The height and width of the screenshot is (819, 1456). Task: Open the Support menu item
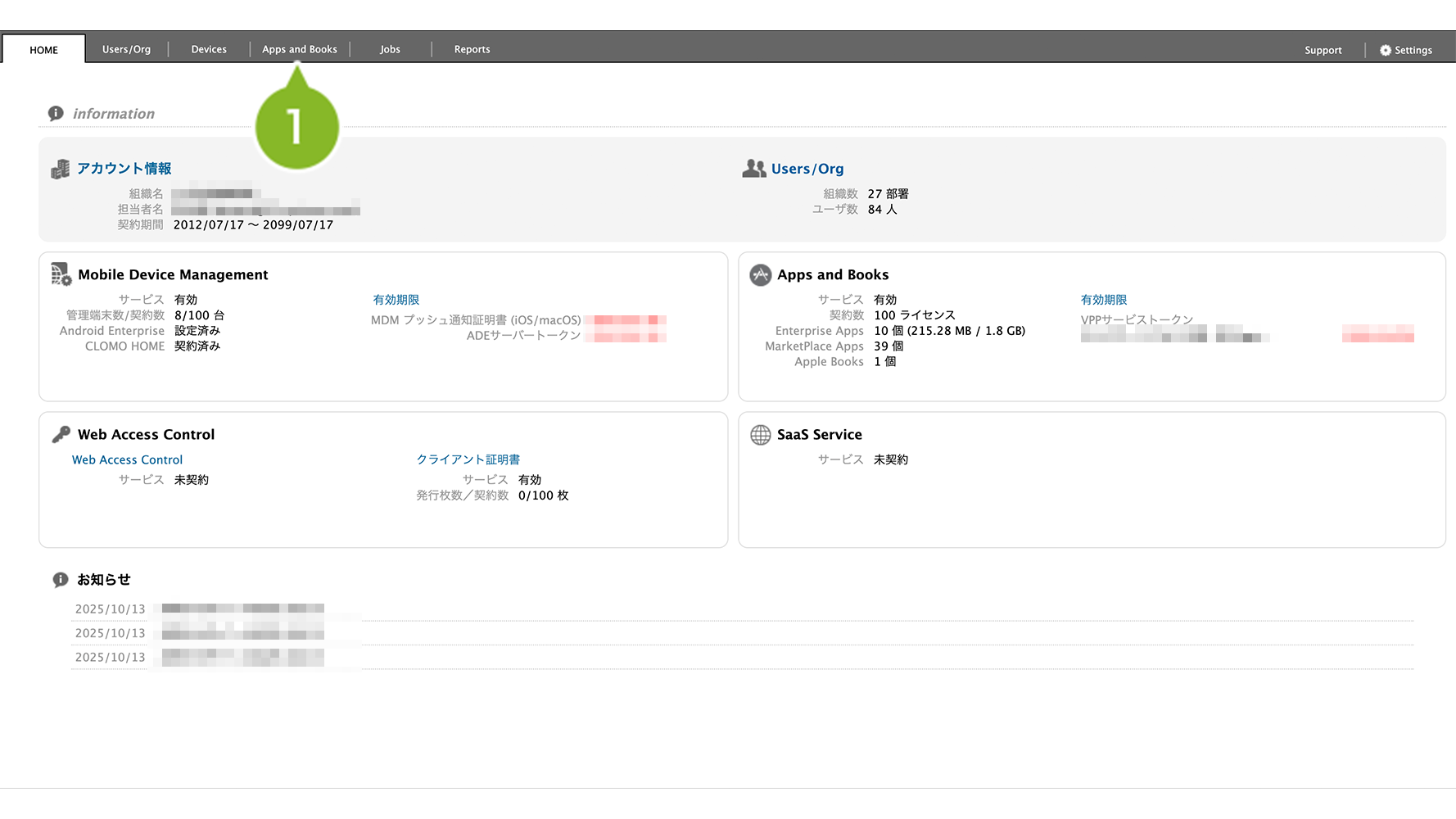tap(1323, 50)
